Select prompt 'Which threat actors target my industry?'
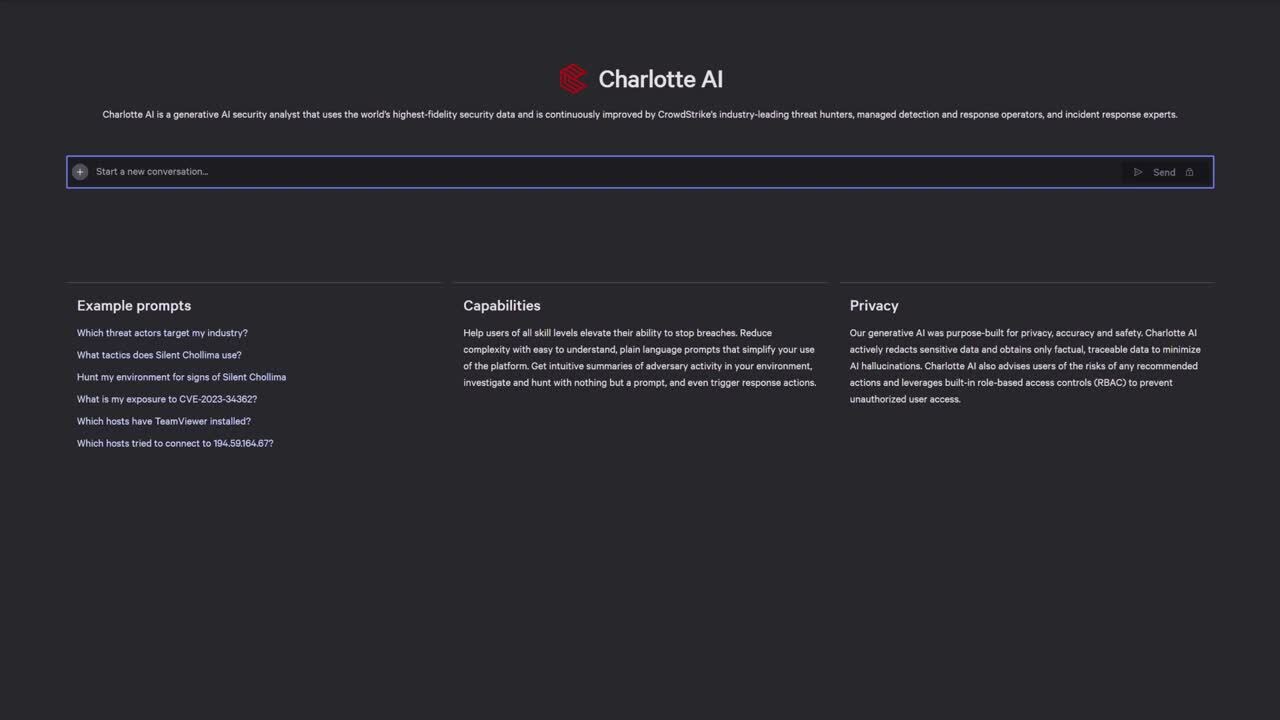 click(x=162, y=333)
